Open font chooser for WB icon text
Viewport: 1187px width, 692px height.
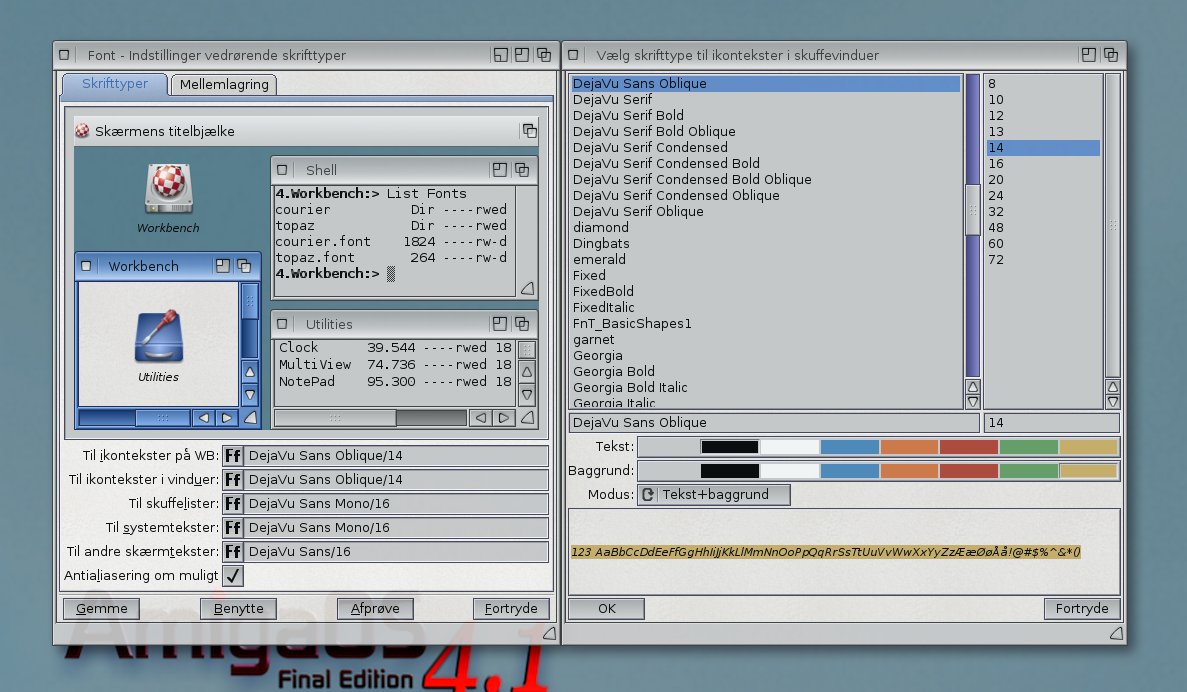click(233, 456)
